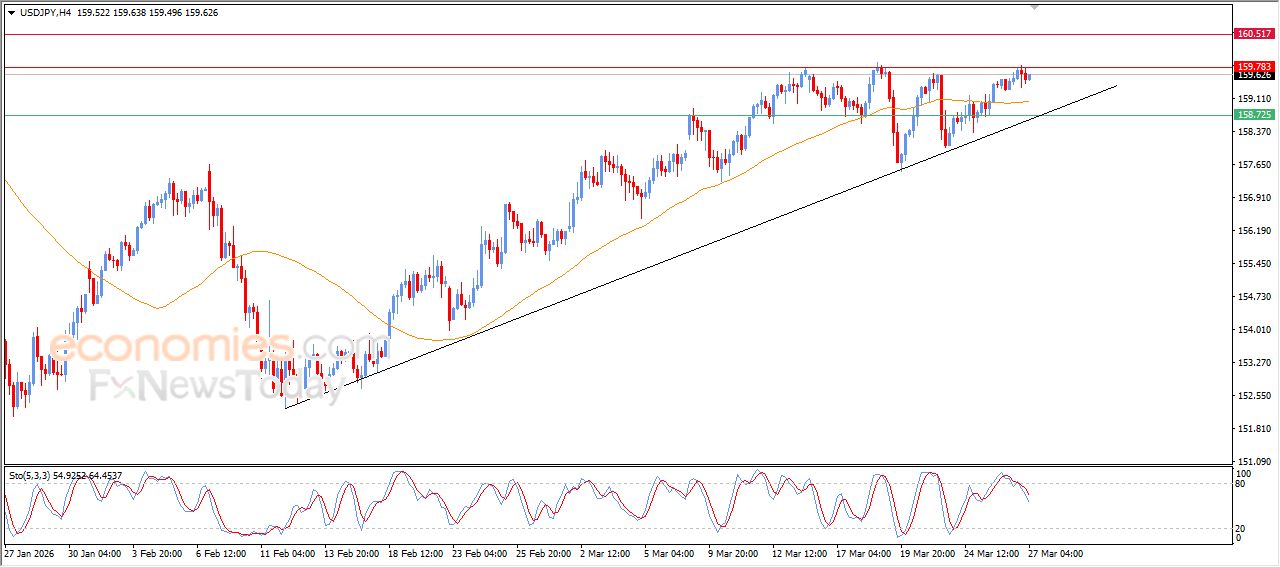The image size is (1280, 567).
Task: Click the gray chart shift marker at top
Action: (x=1036, y=7)
